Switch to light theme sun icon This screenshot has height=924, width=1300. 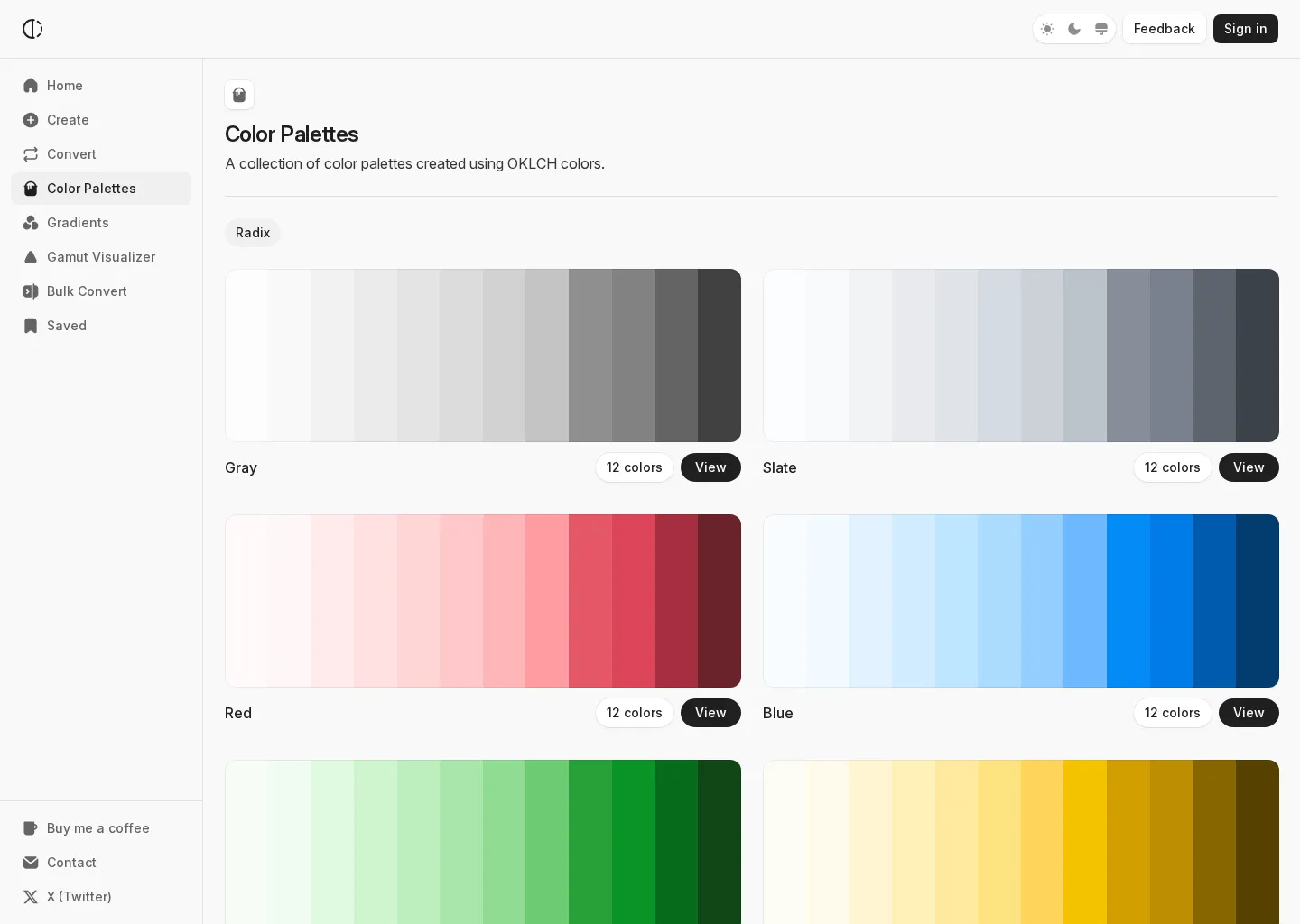click(1047, 29)
